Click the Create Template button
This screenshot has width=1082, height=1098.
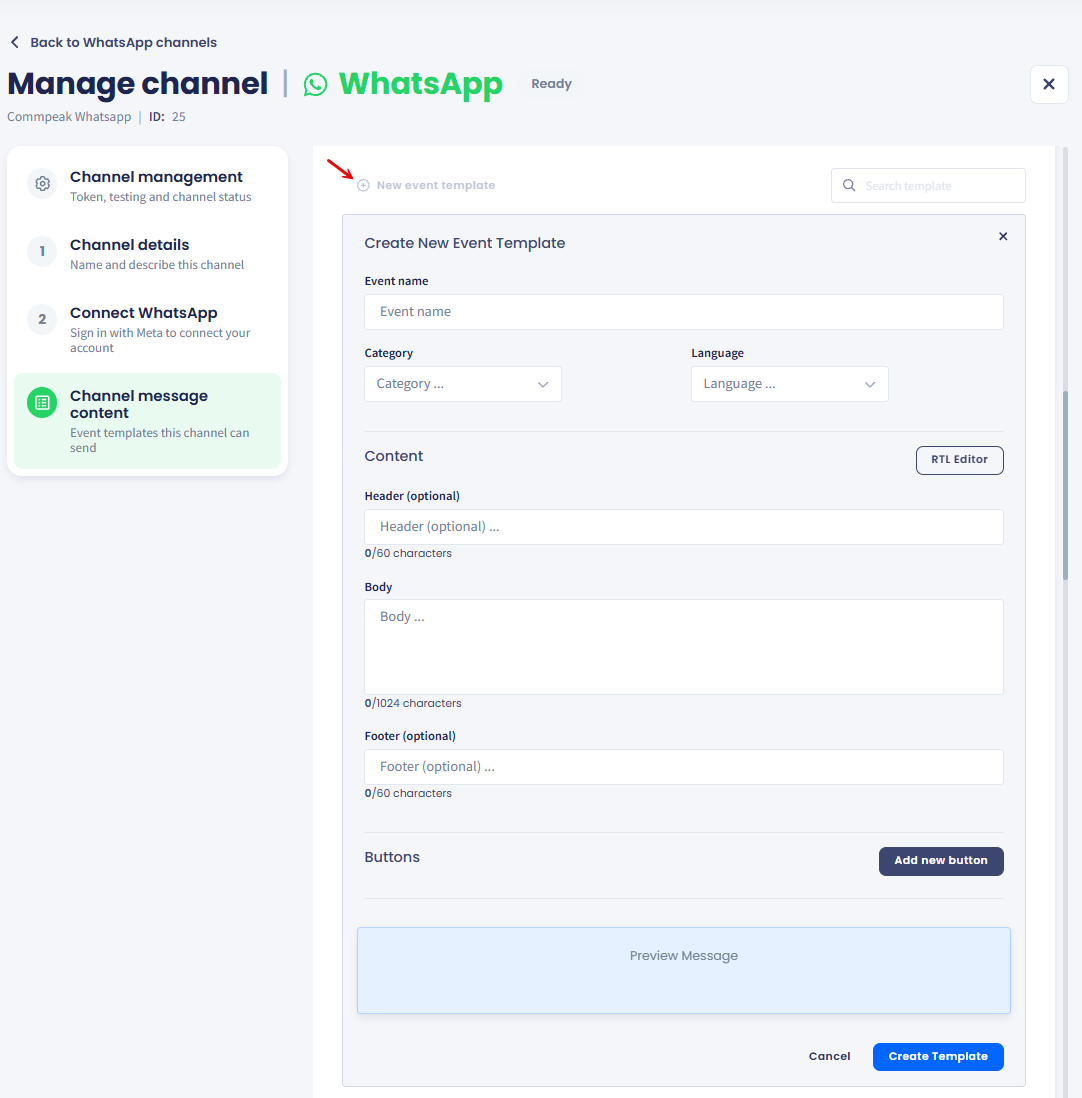click(x=938, y=1057)
